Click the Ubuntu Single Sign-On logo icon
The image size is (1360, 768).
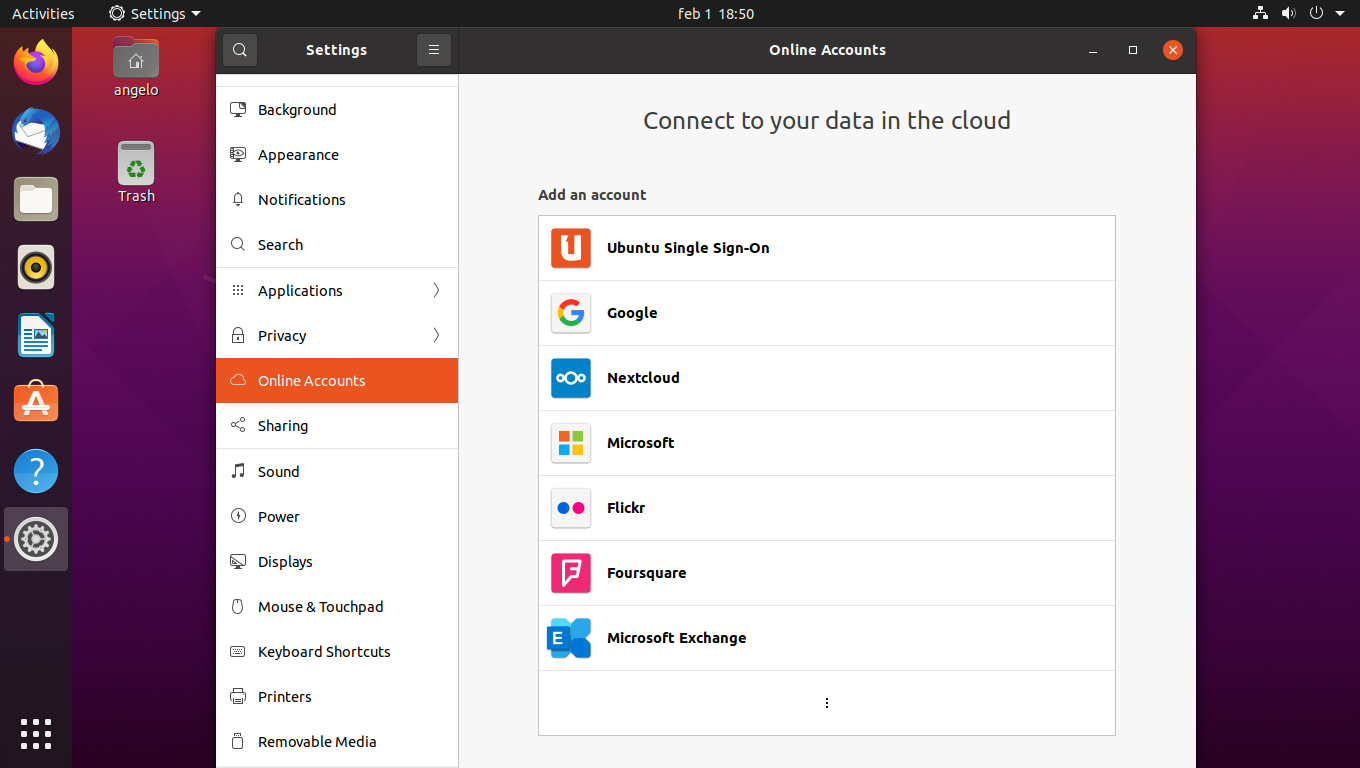point(571,248)
